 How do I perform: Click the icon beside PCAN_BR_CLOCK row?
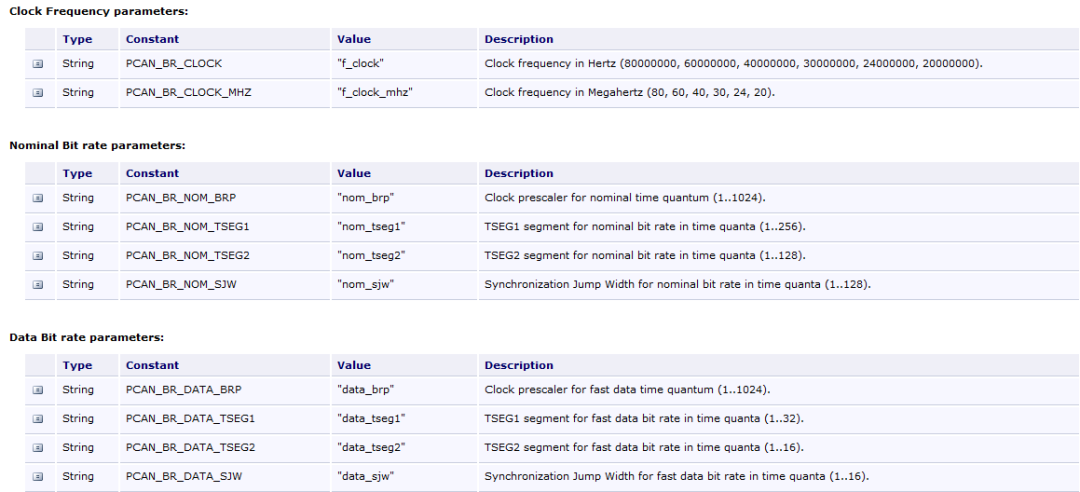[x=38, y=64]
